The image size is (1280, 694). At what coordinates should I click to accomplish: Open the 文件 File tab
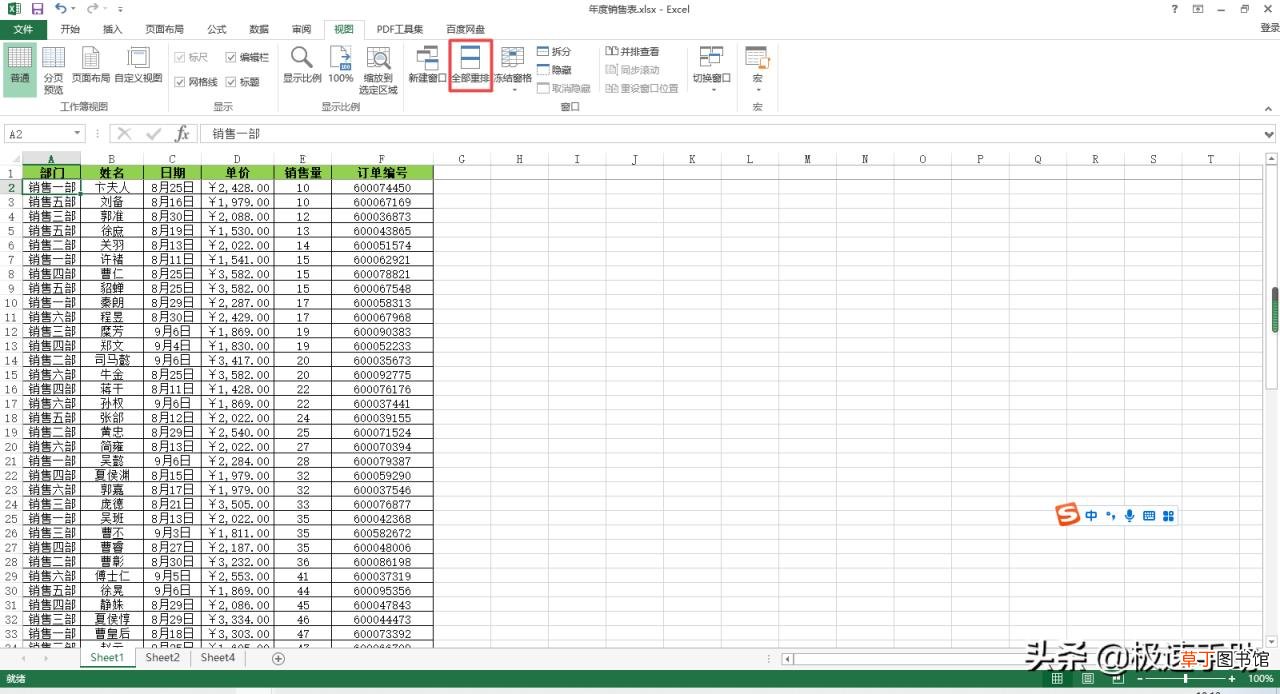coord(23,29)
